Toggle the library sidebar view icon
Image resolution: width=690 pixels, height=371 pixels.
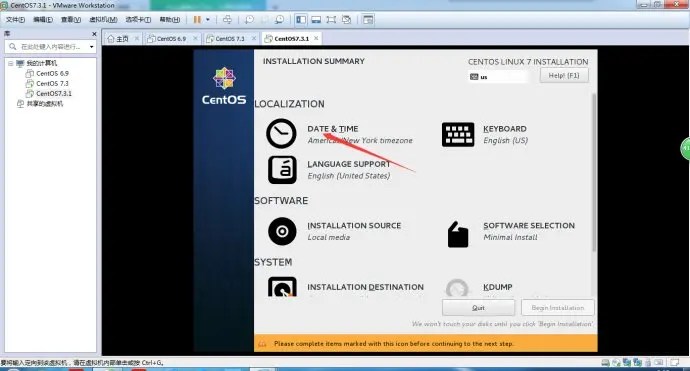(x=301, y=19)
